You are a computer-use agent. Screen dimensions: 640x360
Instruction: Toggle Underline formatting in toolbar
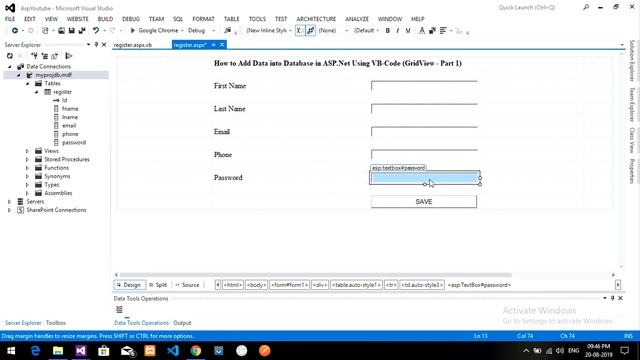point(408,31)
